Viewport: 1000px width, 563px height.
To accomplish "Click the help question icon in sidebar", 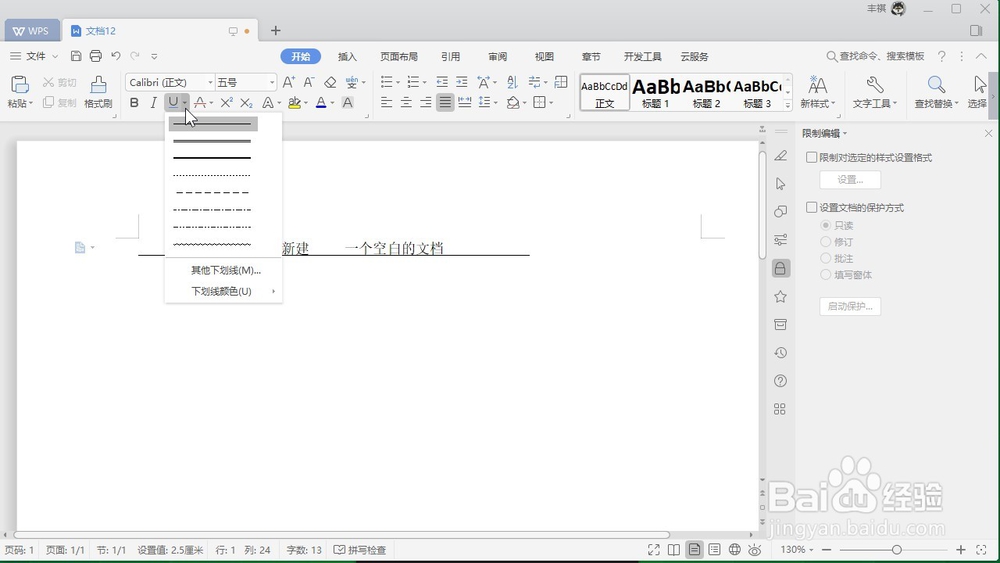I will (x=780, y=381).
